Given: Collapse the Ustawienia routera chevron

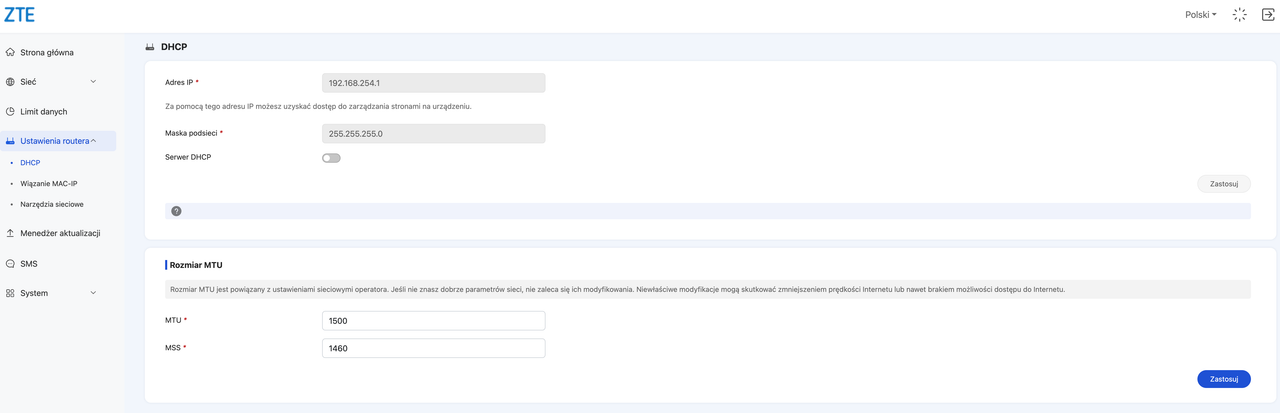Looking at the screenshot, I should (x=94, y=141).
